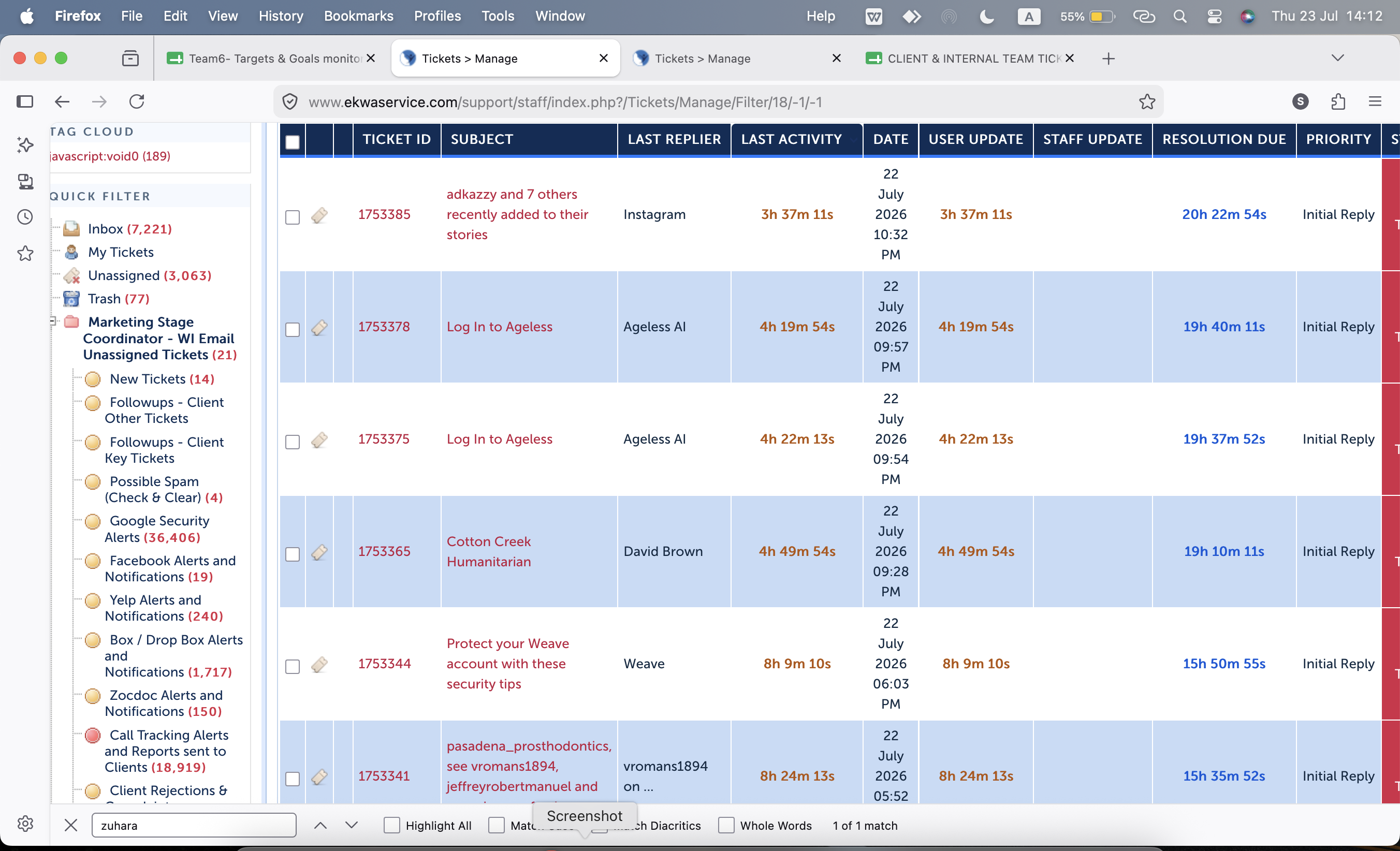This screenshot has height=851, width=1400.
Task: Sort tickets by the Last Activity column
Action: (792, 139)
